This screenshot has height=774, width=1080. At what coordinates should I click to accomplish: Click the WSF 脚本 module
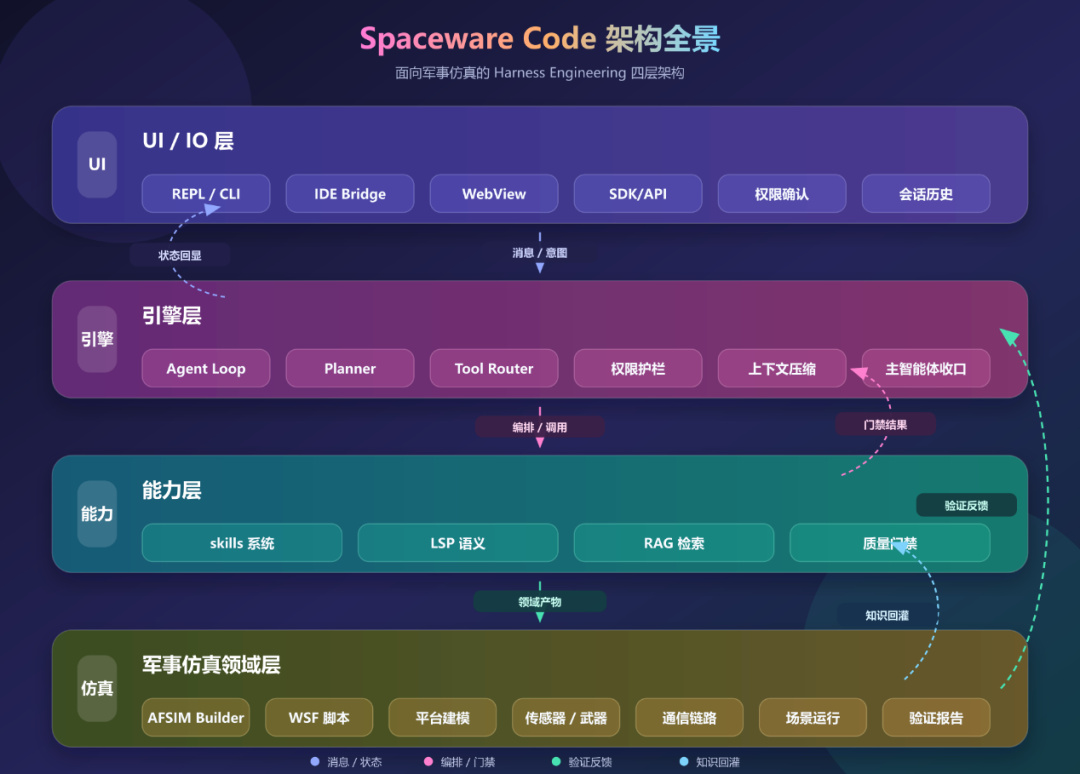319,718
